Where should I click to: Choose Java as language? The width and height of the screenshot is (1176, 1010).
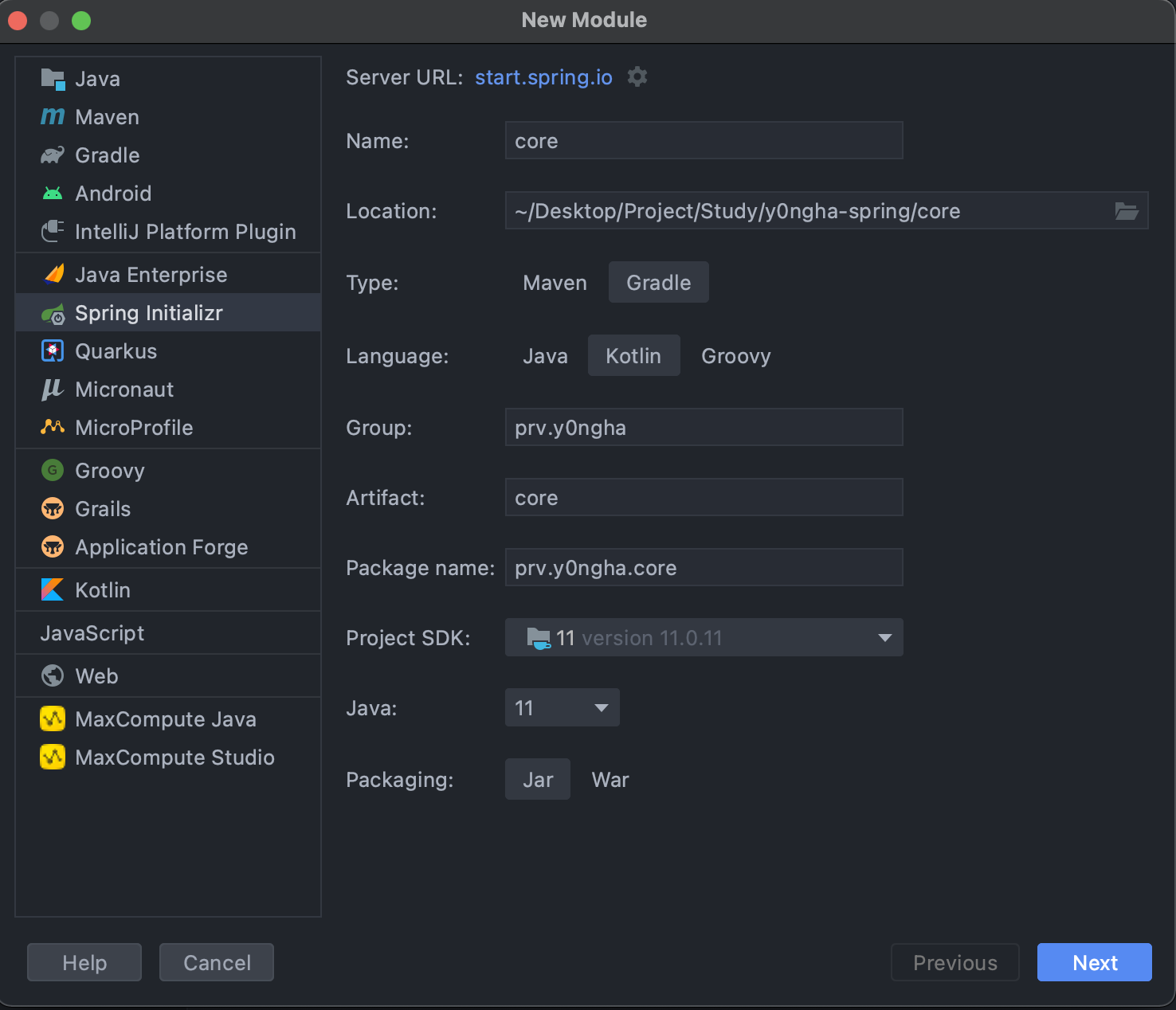[x=546, y=356]
